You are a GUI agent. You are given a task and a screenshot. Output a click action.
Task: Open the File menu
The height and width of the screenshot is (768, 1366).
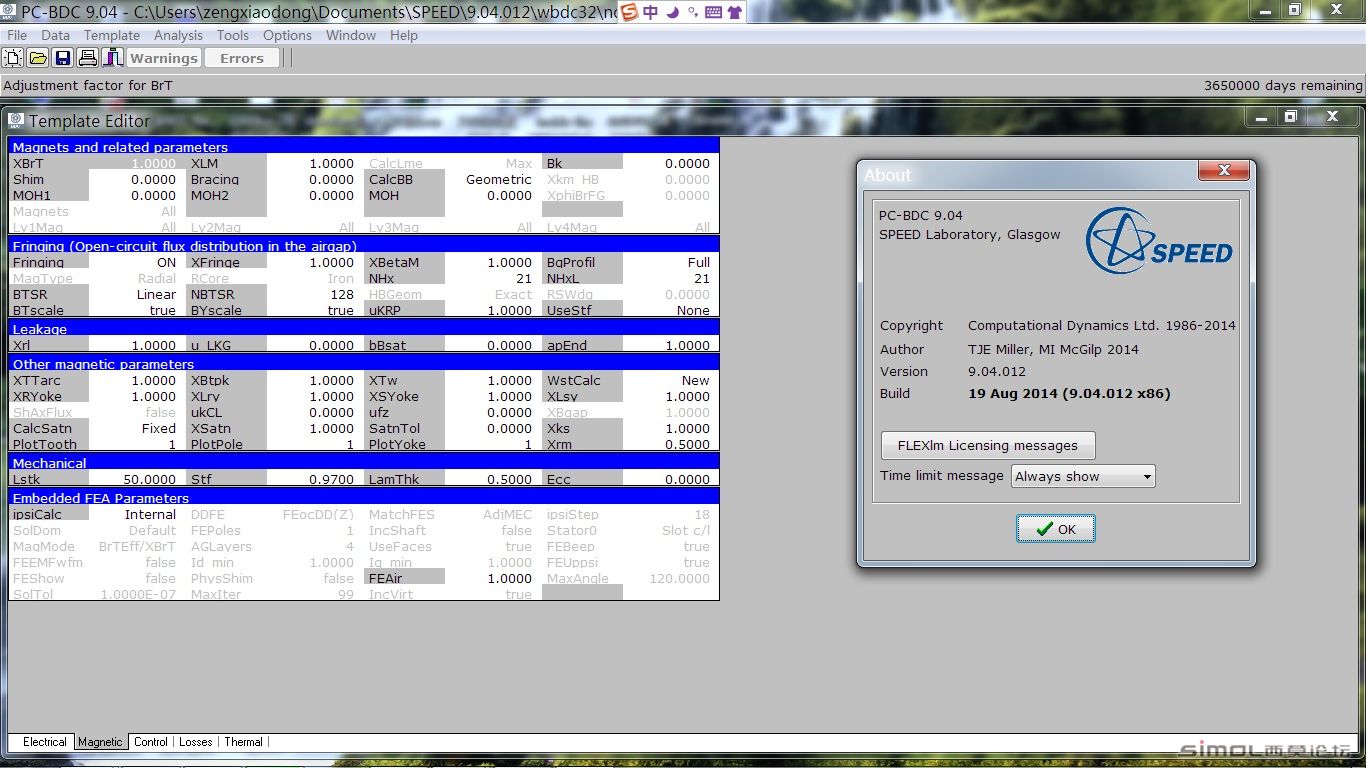(17, 35)
